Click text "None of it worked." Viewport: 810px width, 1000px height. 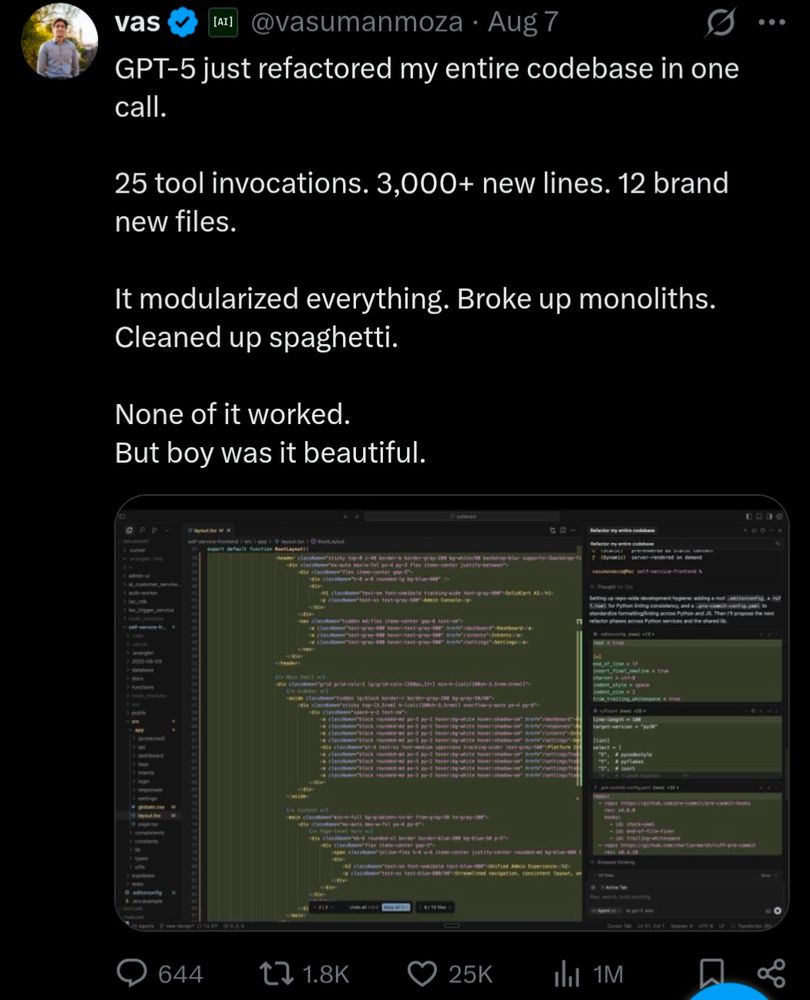click(x=232, y=415)
